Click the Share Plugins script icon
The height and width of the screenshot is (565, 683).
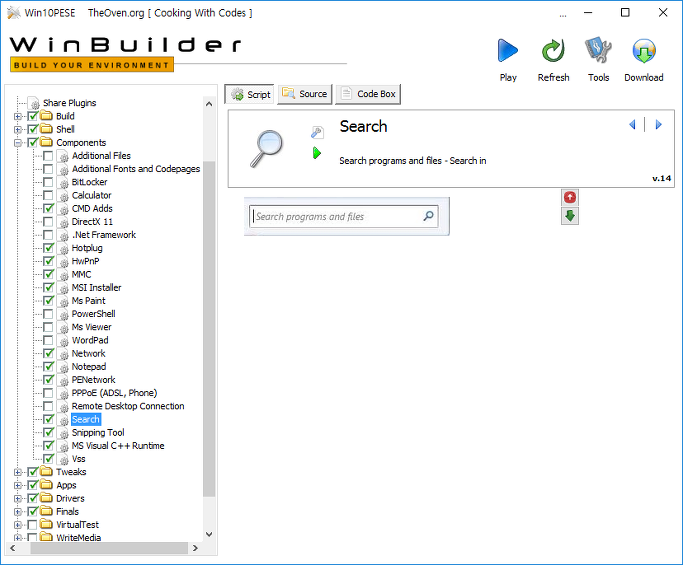[x=35, y=103]
